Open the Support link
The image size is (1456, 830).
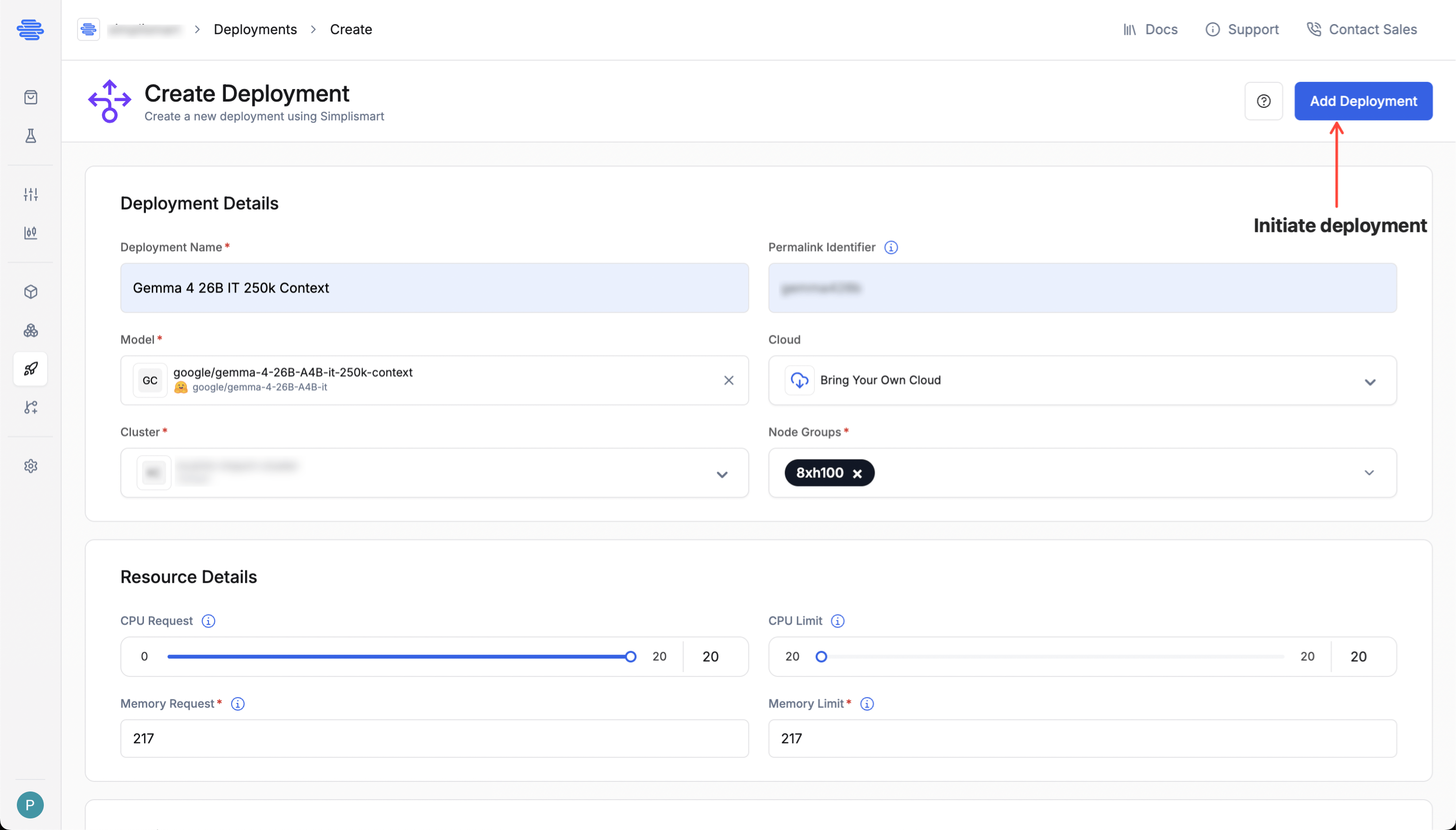click(x=1242, y=29)
